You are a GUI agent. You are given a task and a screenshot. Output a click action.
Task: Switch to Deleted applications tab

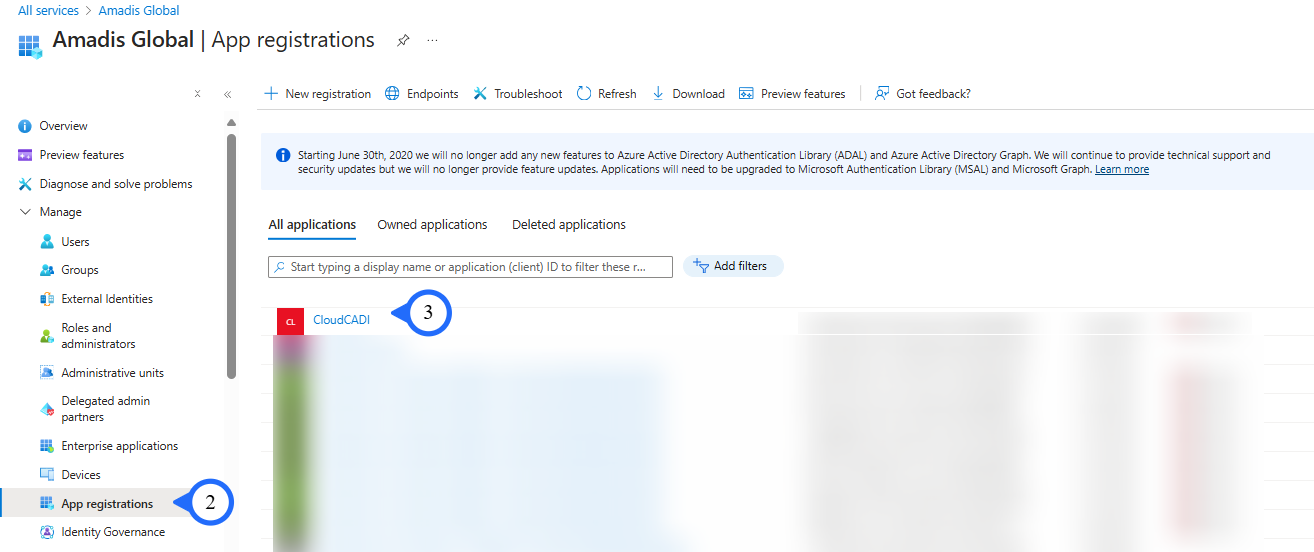click(569, 225)
